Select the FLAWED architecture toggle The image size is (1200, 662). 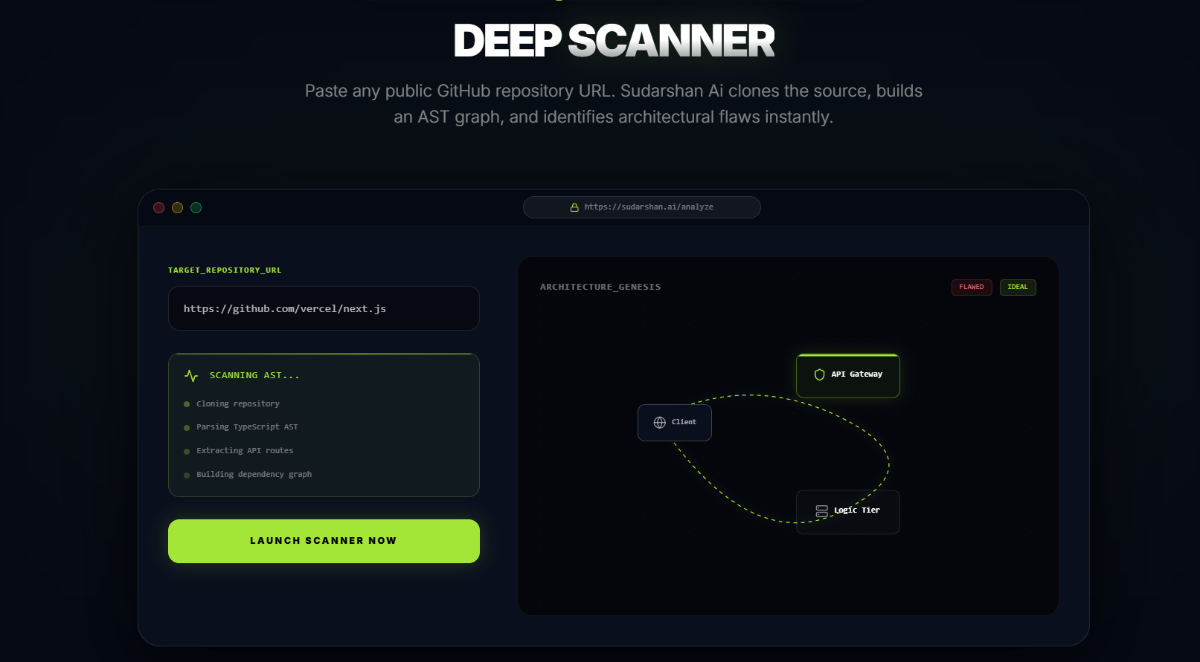[x=971, y=287]
